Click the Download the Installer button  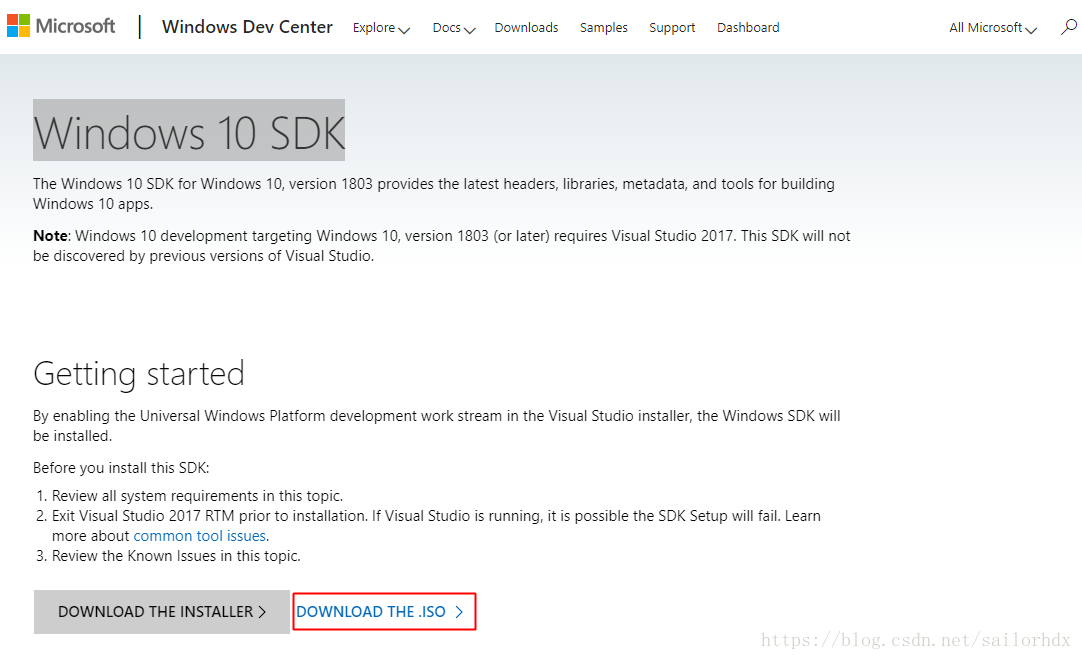pyautogui.click(x=161, y=612)
